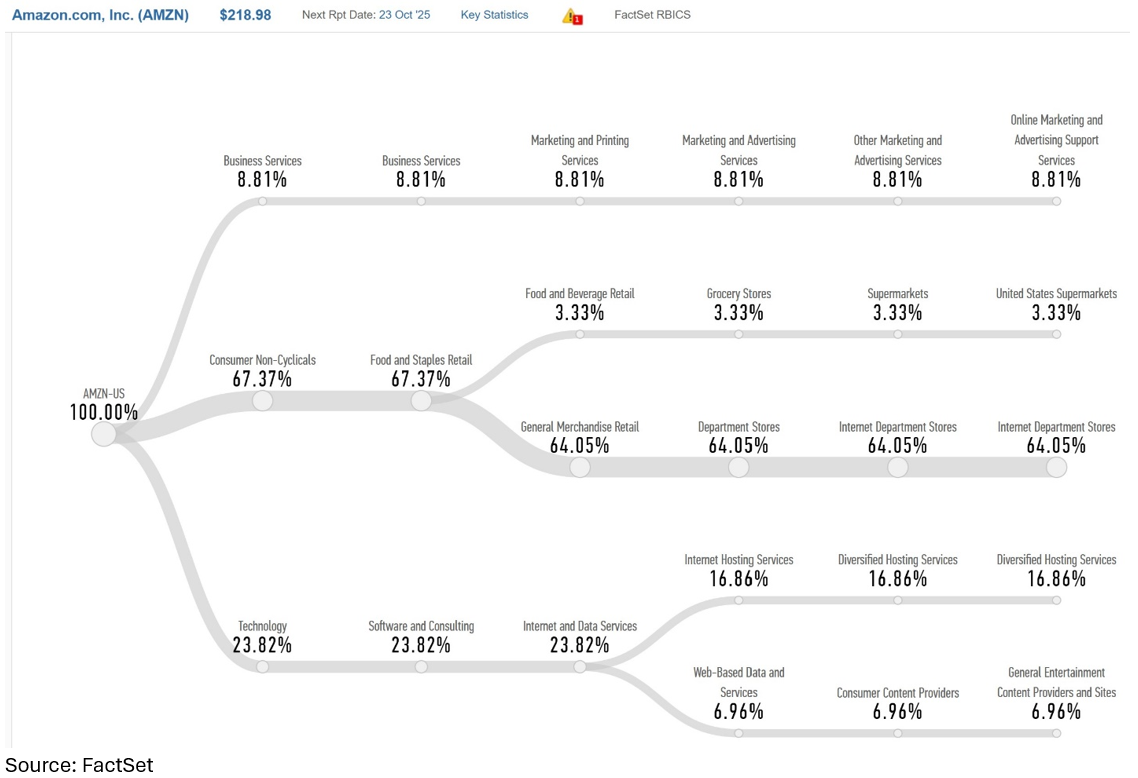Click the Software and Consulting 23.82% node
The width and height of the screenshot is (1138, 778).
click(x=421, y=667)
